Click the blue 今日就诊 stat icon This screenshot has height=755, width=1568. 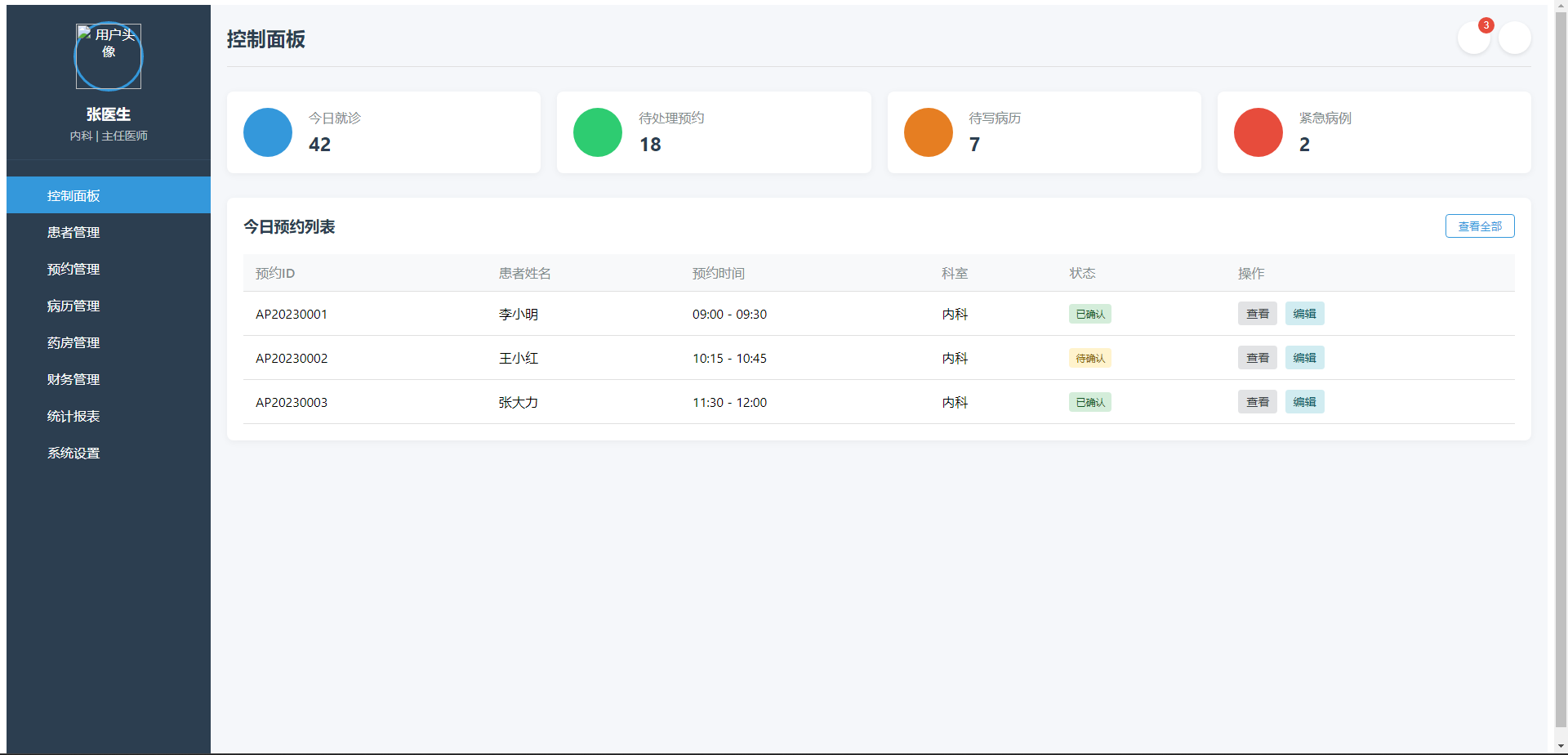[268, 132]
